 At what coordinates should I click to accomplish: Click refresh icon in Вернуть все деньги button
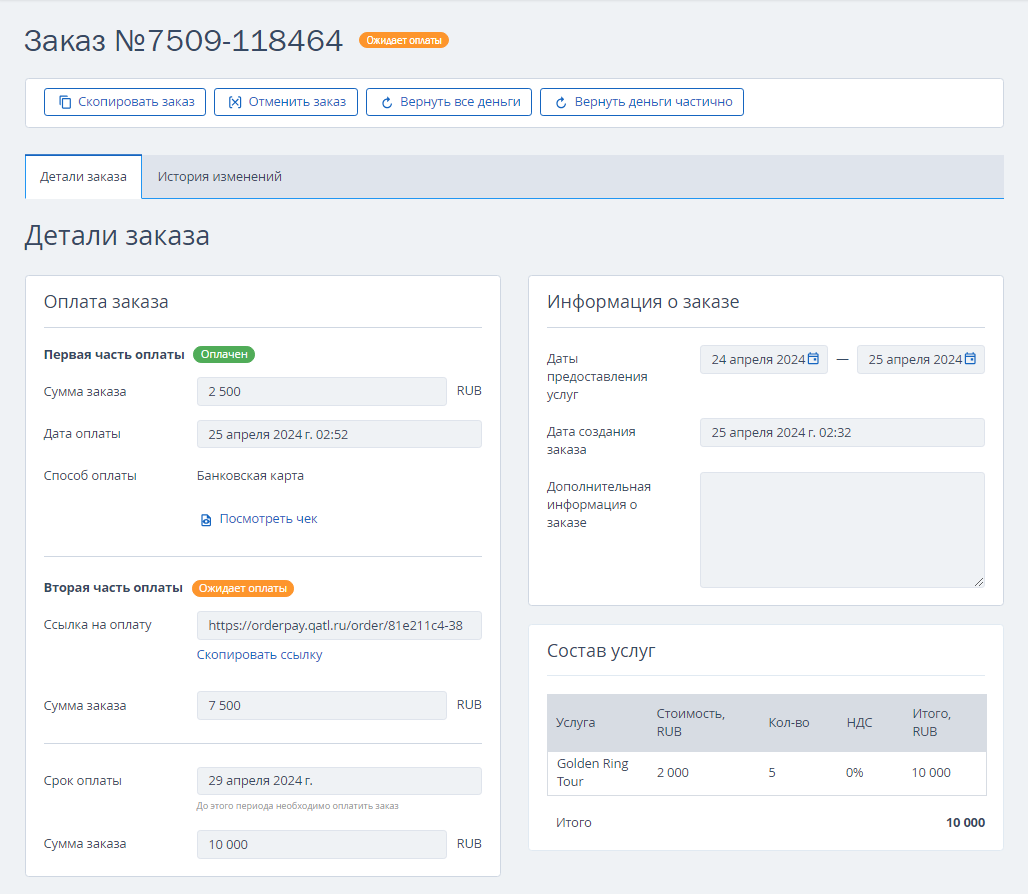(387, 102)
